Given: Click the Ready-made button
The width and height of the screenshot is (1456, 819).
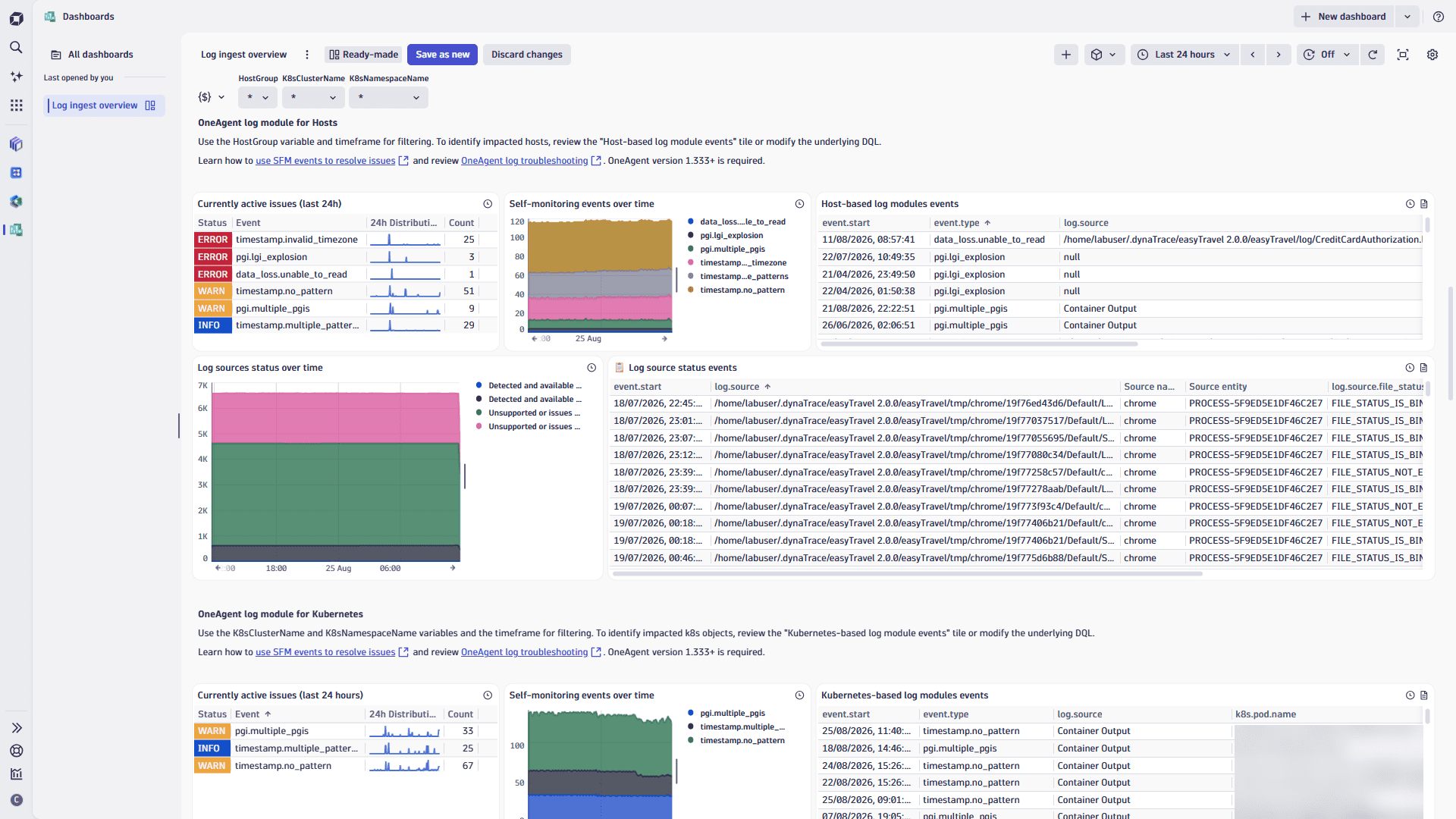Looking at the screenshot, I should (x=363, y=55).
